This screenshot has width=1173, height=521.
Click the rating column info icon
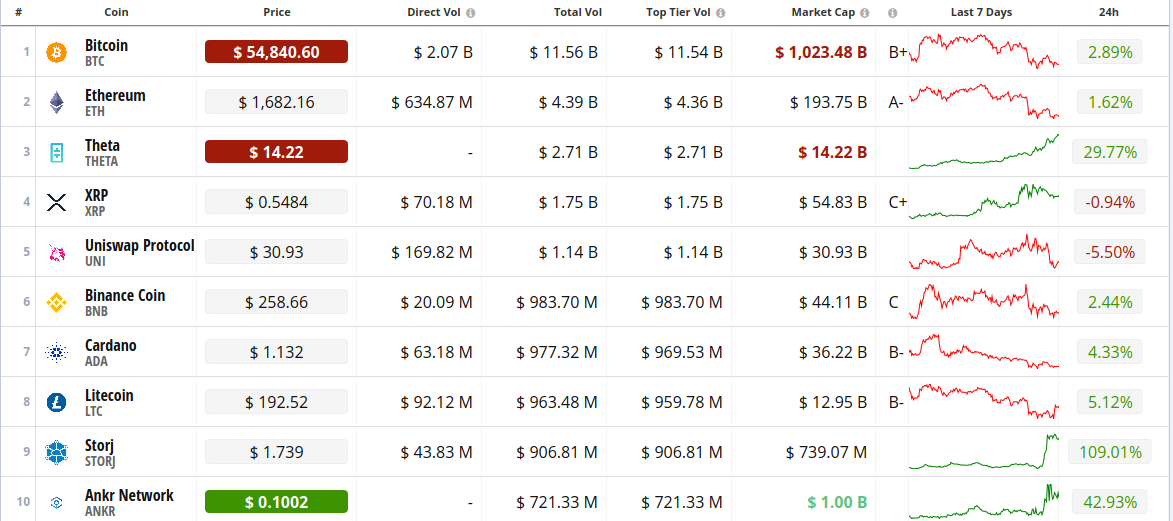point(892,13)
